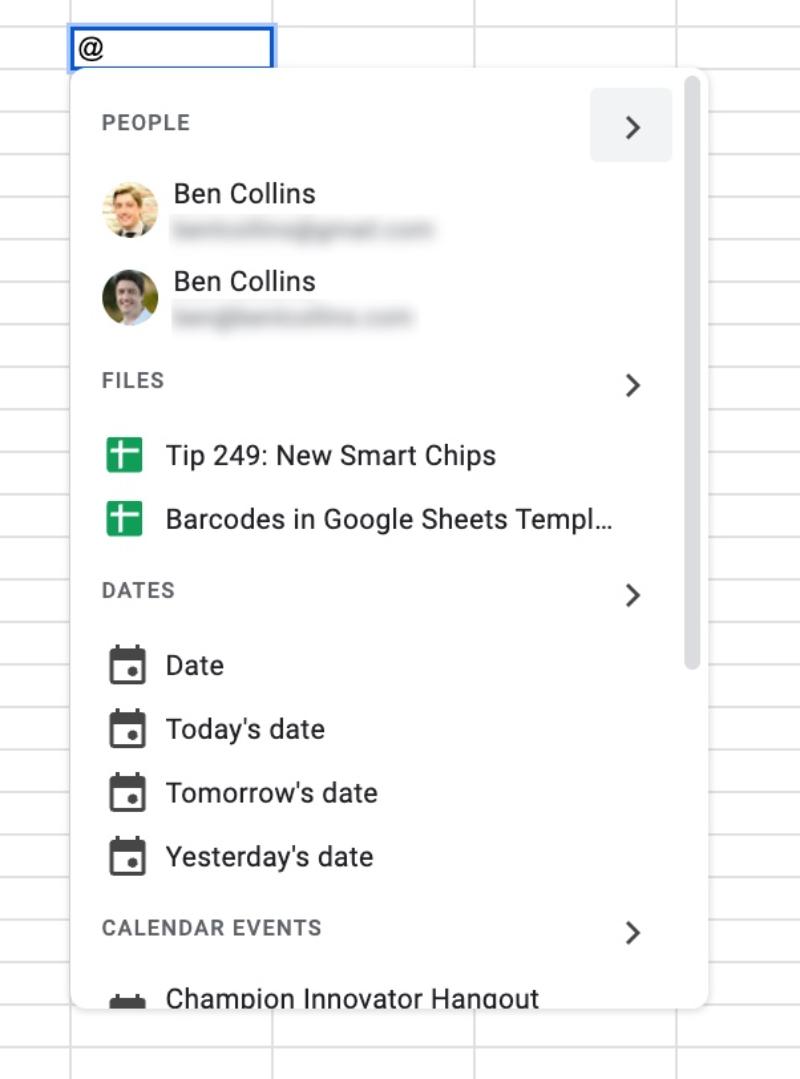
Task: Click the first Ben Collins profile photo
Action: tap(131, 209)
